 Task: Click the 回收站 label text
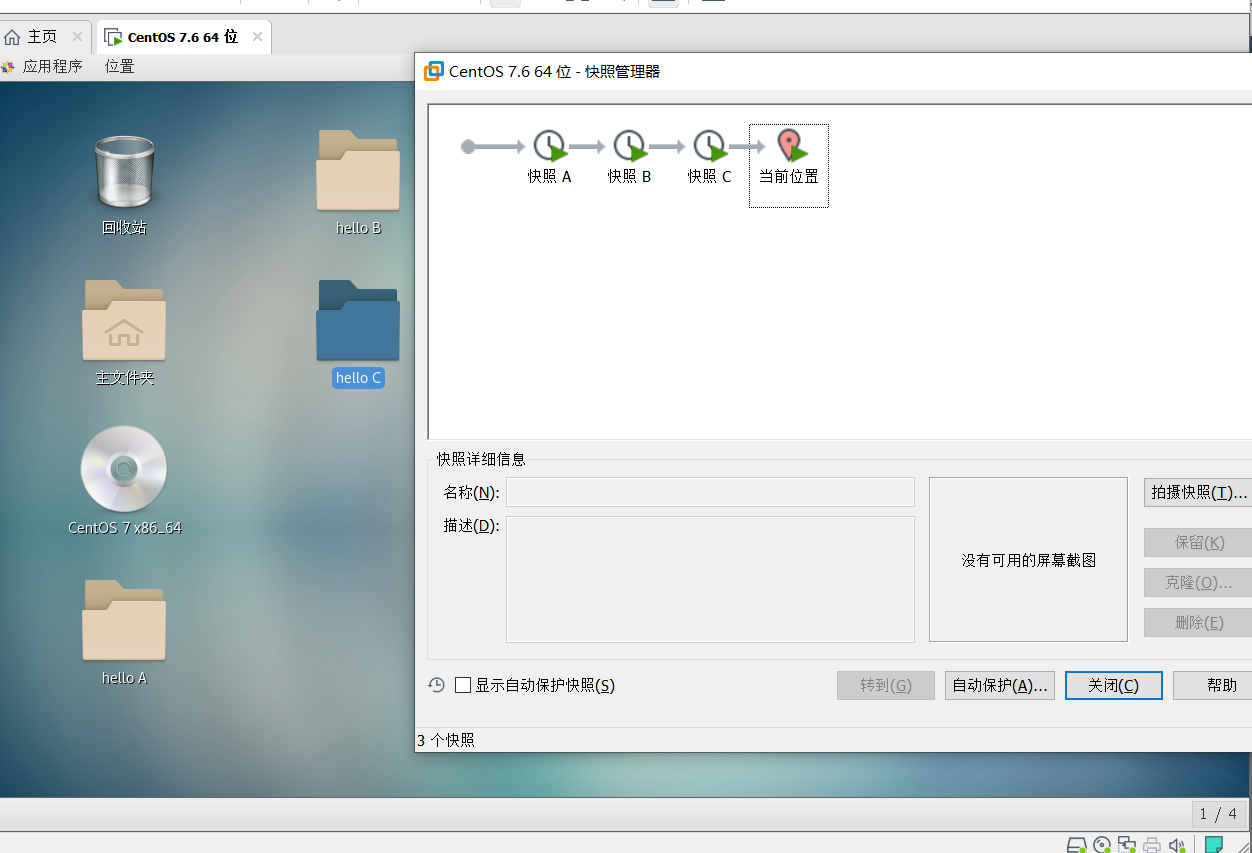click(124, 227)
